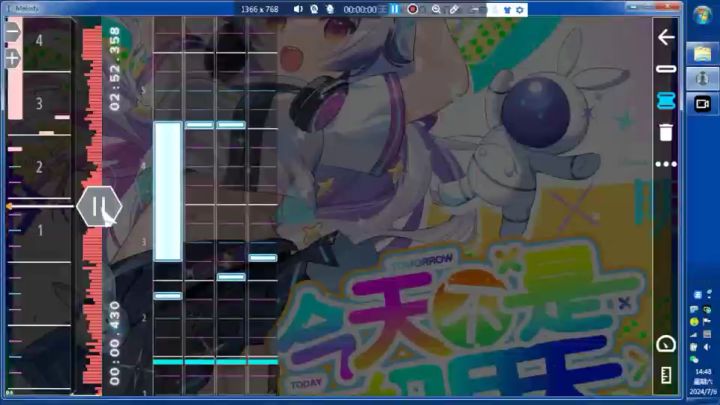Select the cyan long note tool

[x=666, y=101]
